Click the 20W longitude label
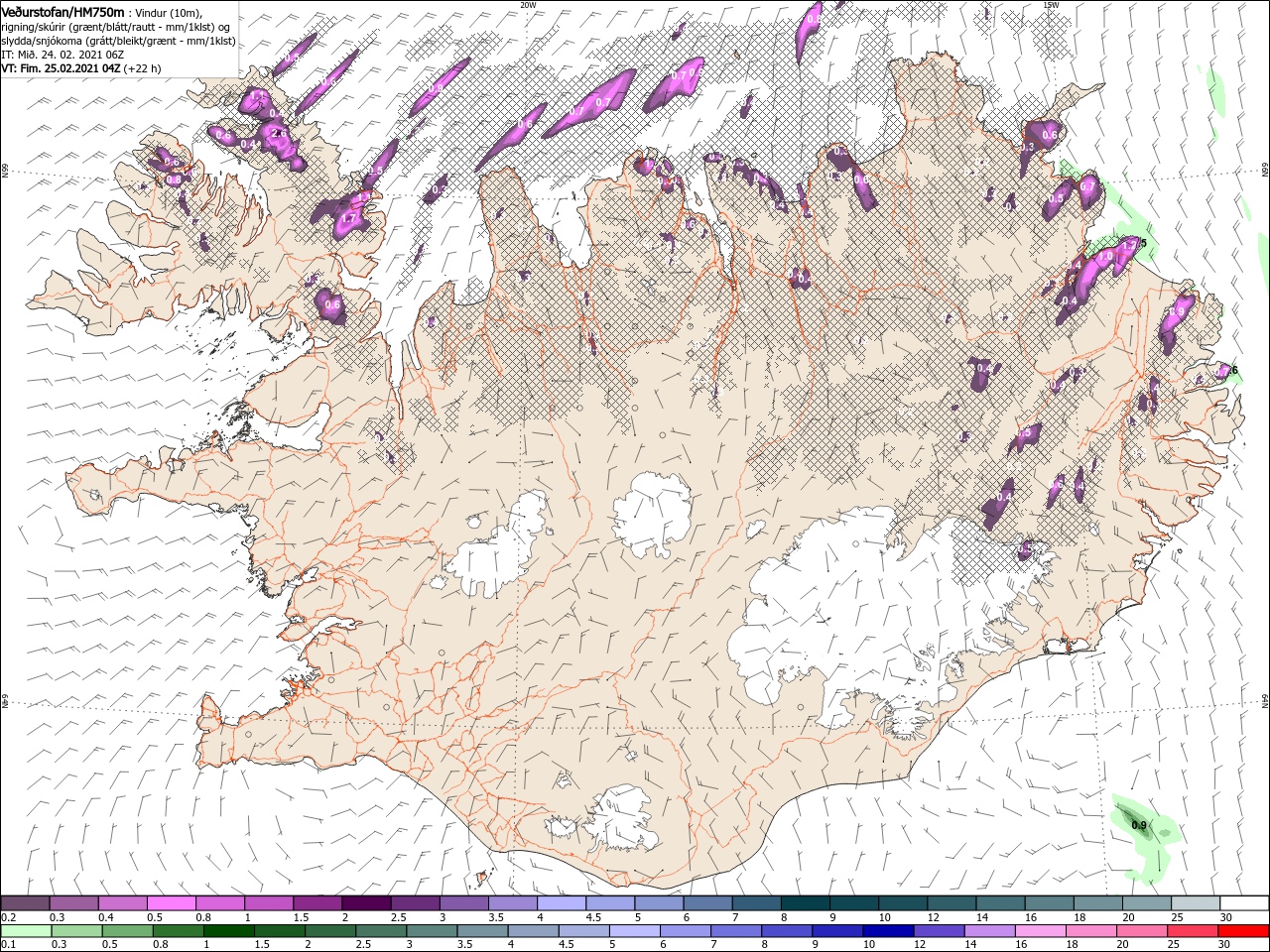 pyautogui.click(x=528, y=4)
